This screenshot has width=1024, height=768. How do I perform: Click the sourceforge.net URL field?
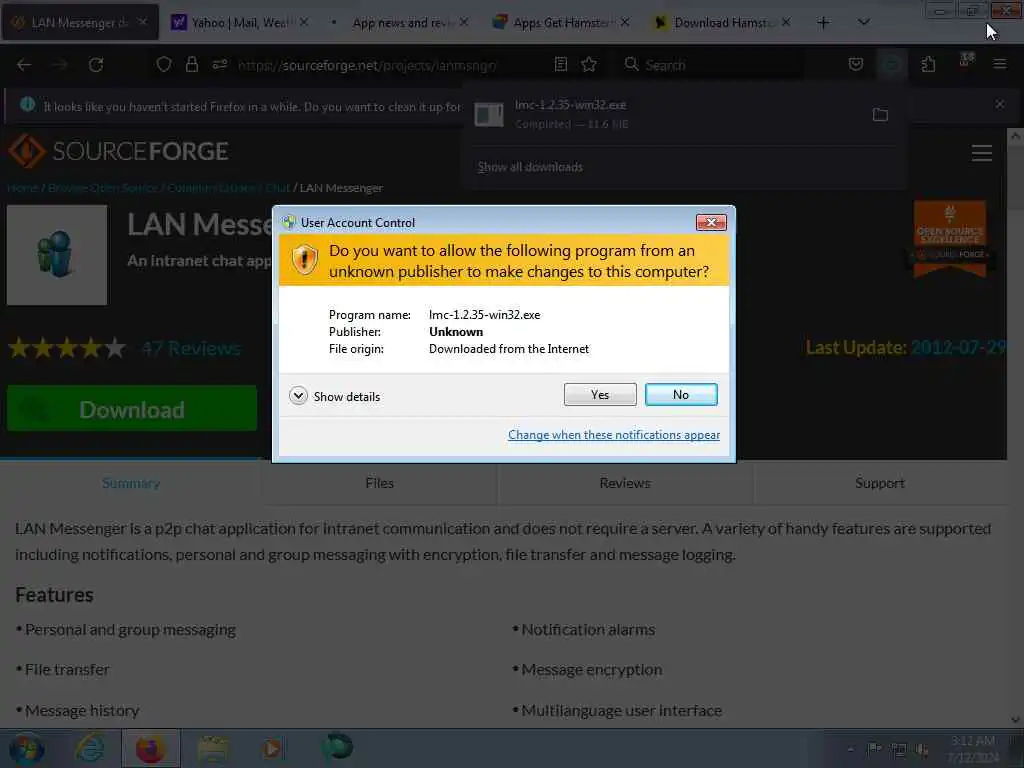pos(366,65)
